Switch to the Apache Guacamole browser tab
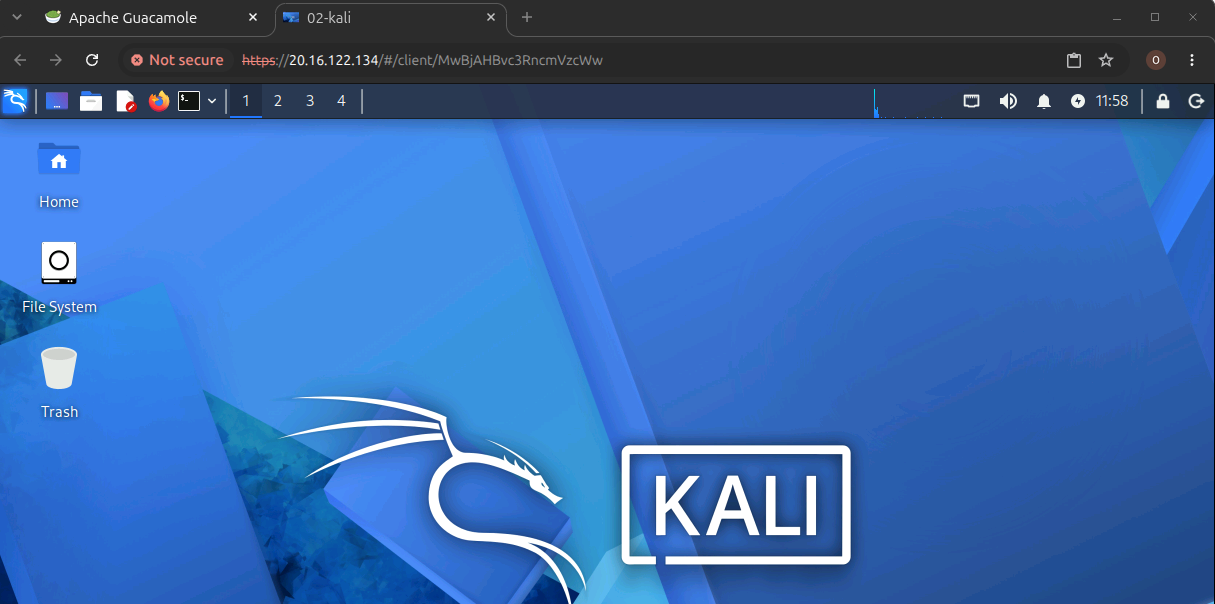 click(133, 18)
